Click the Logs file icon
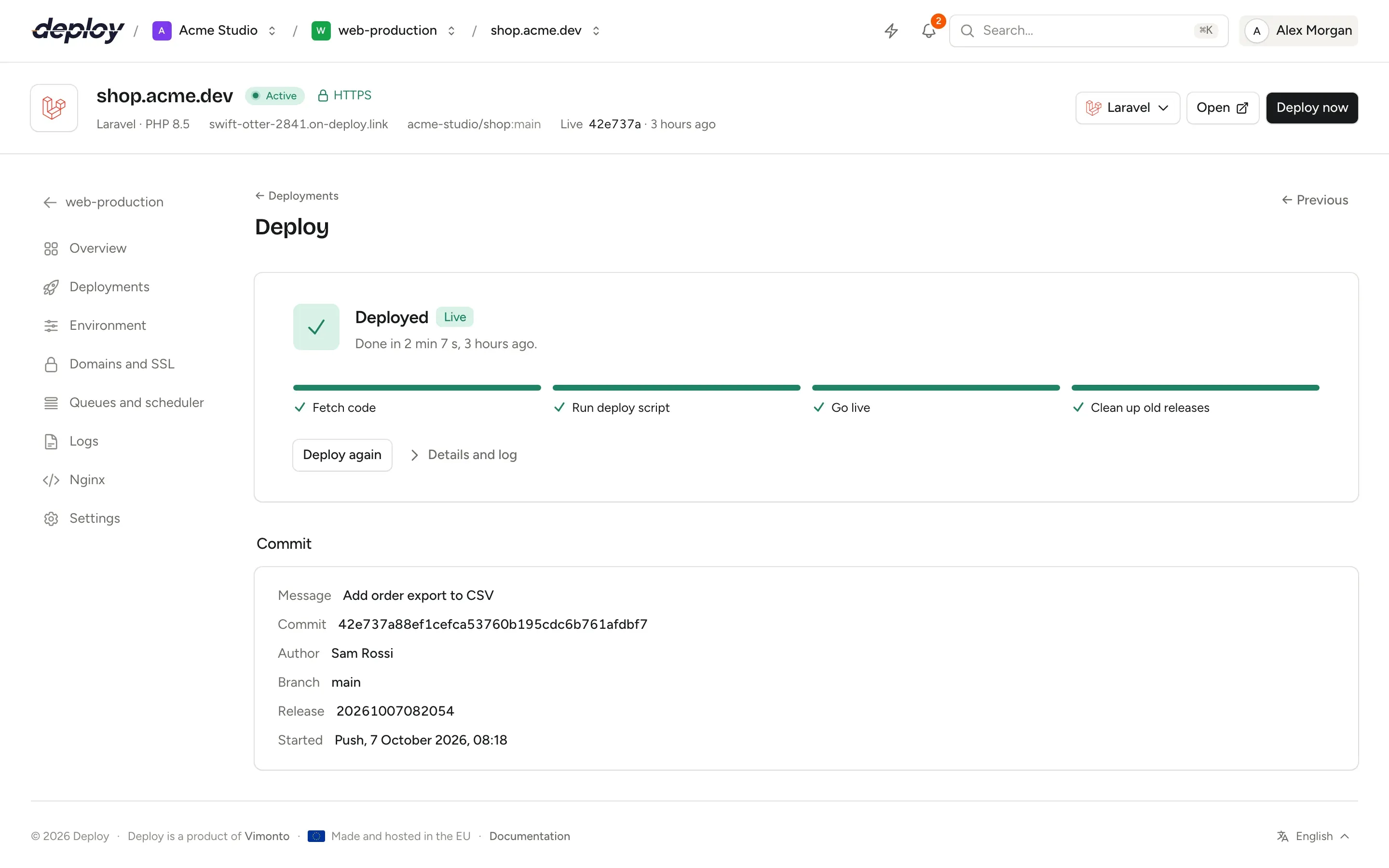 pos(51,441)
